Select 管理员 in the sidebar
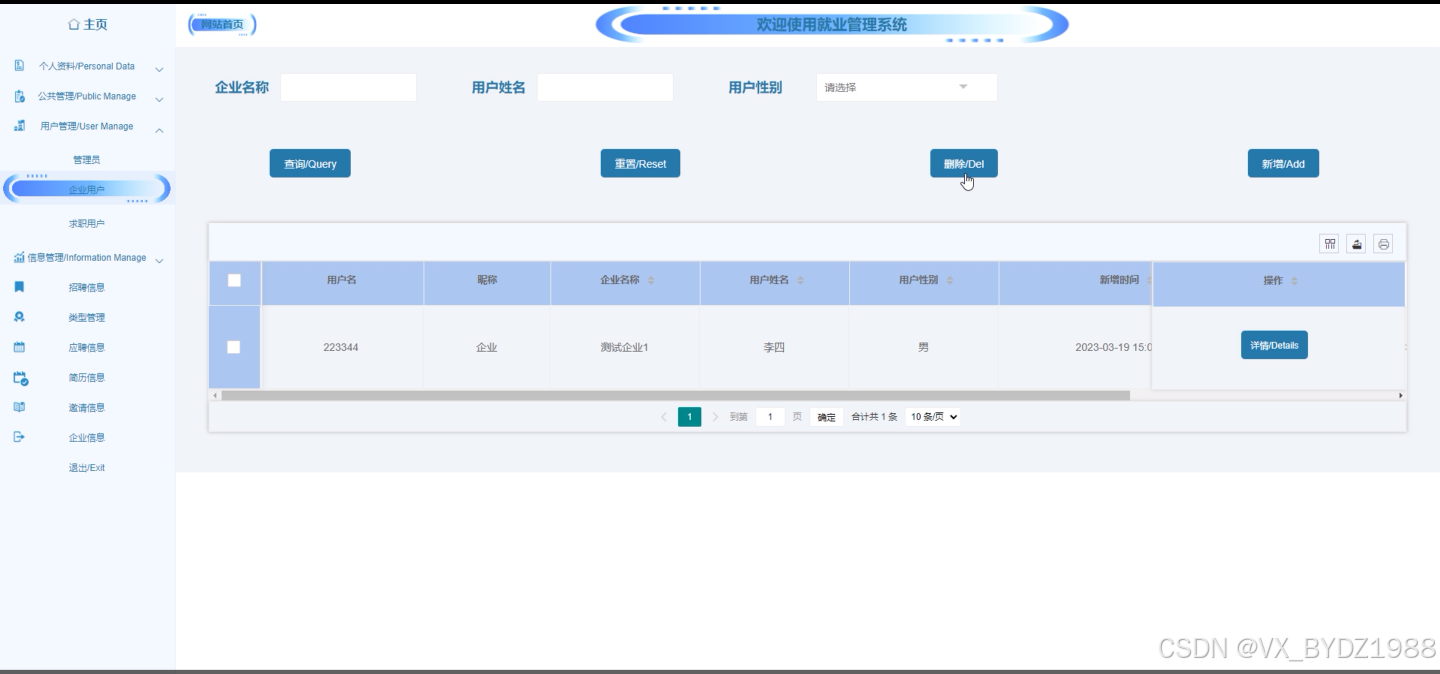The image size is (1440, 674). (87, 159)
